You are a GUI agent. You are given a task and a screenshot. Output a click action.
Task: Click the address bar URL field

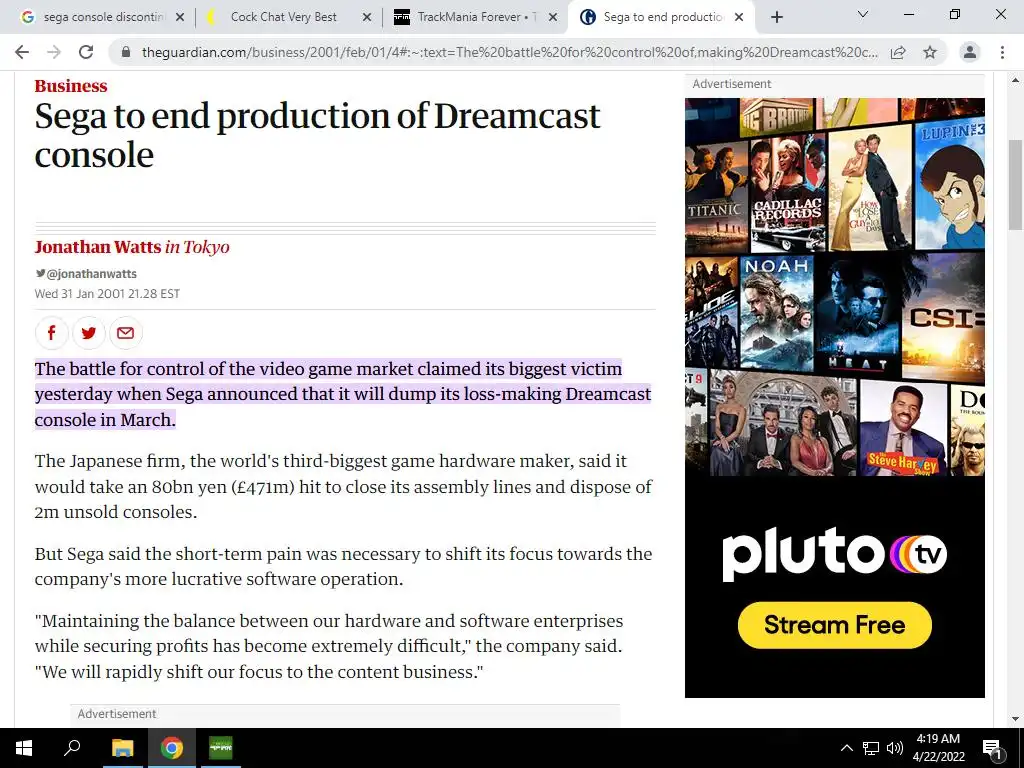(x=509, y=52)
